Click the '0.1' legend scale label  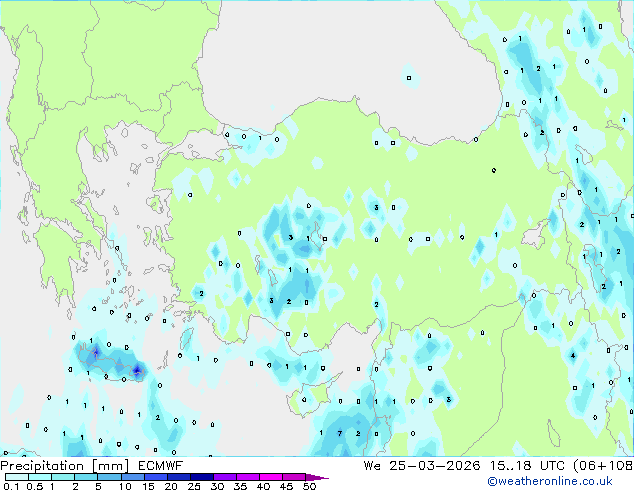(11, 486)
